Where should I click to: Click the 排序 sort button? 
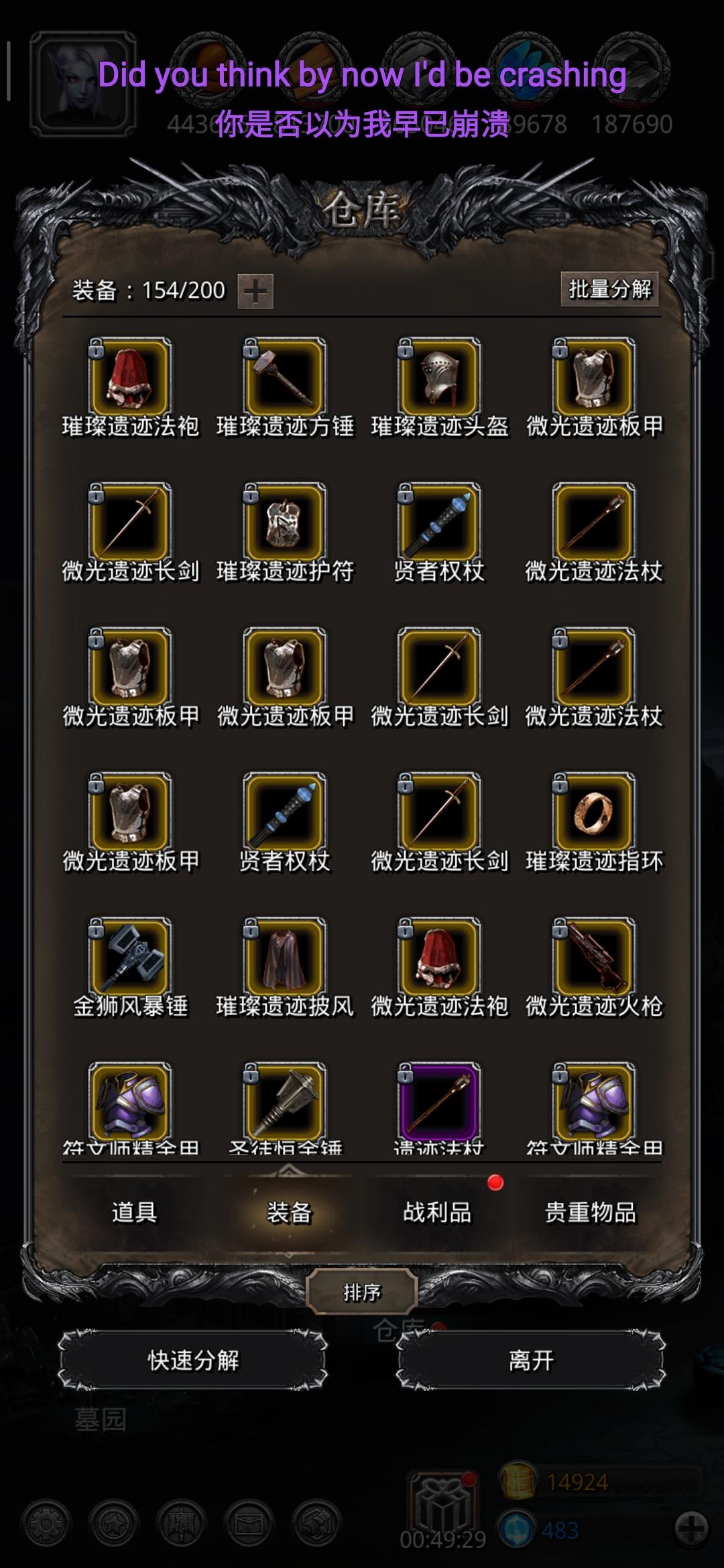pyautogui.click(x=362, y=1293)
